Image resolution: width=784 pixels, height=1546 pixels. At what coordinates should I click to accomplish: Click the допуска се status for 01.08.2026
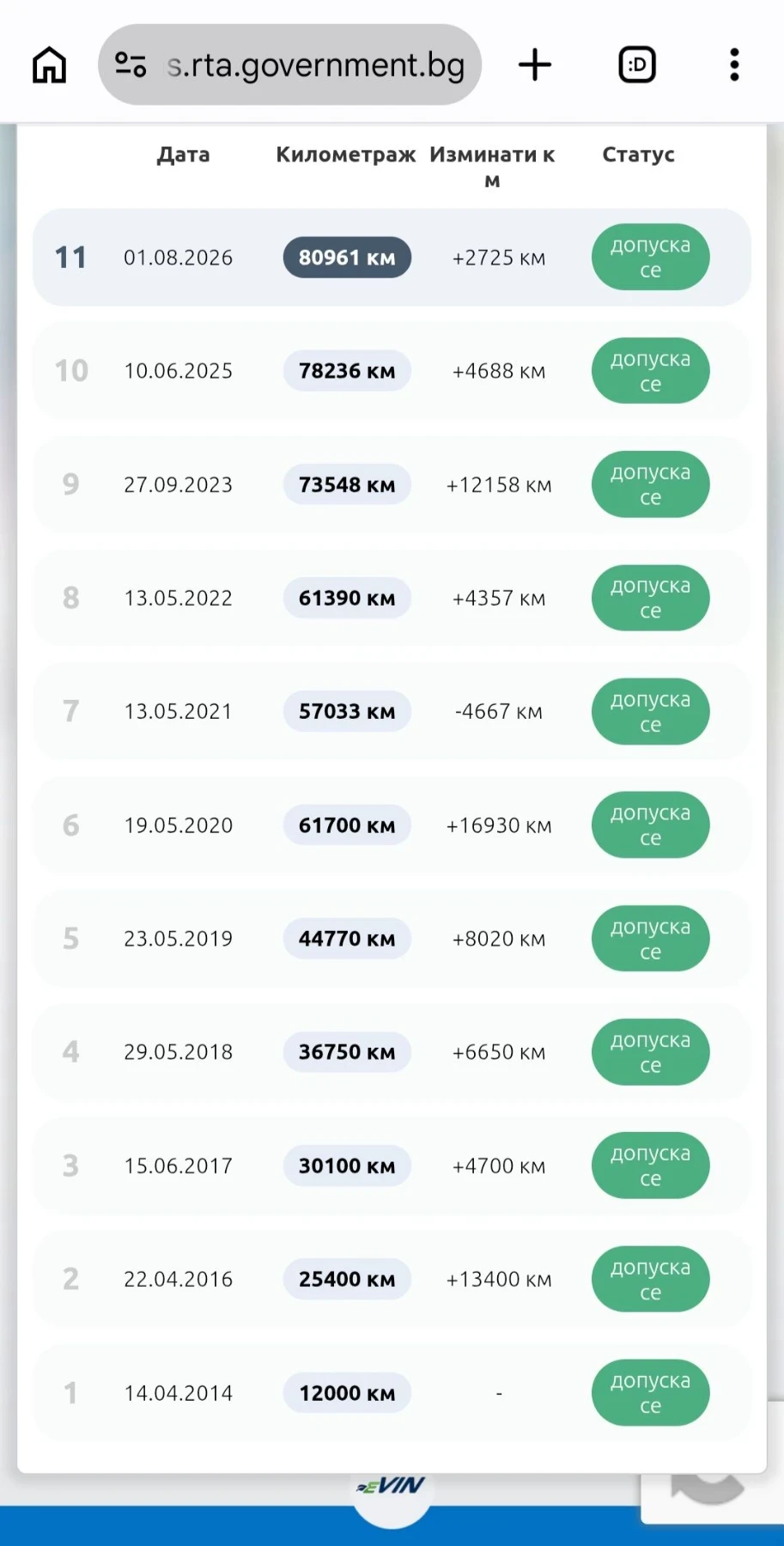point(650,258)
